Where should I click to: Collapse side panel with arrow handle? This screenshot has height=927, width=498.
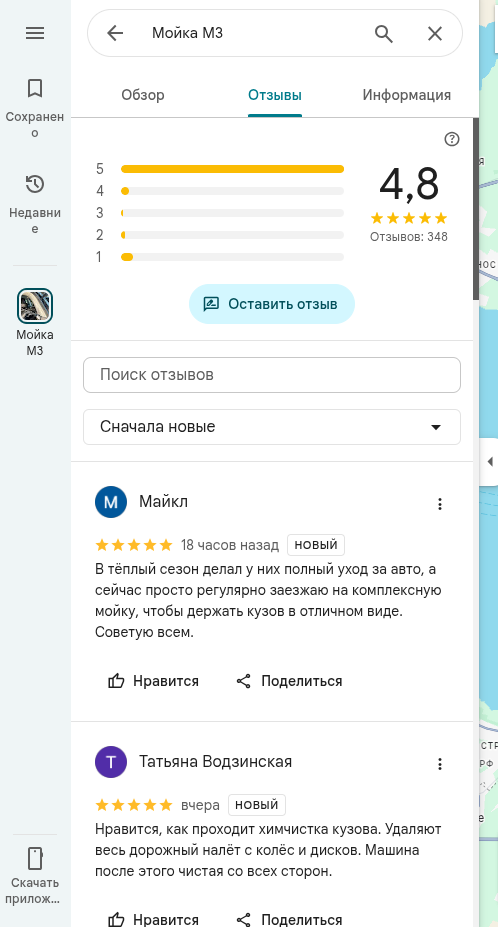pyautogui.click(x=489, y=462)
